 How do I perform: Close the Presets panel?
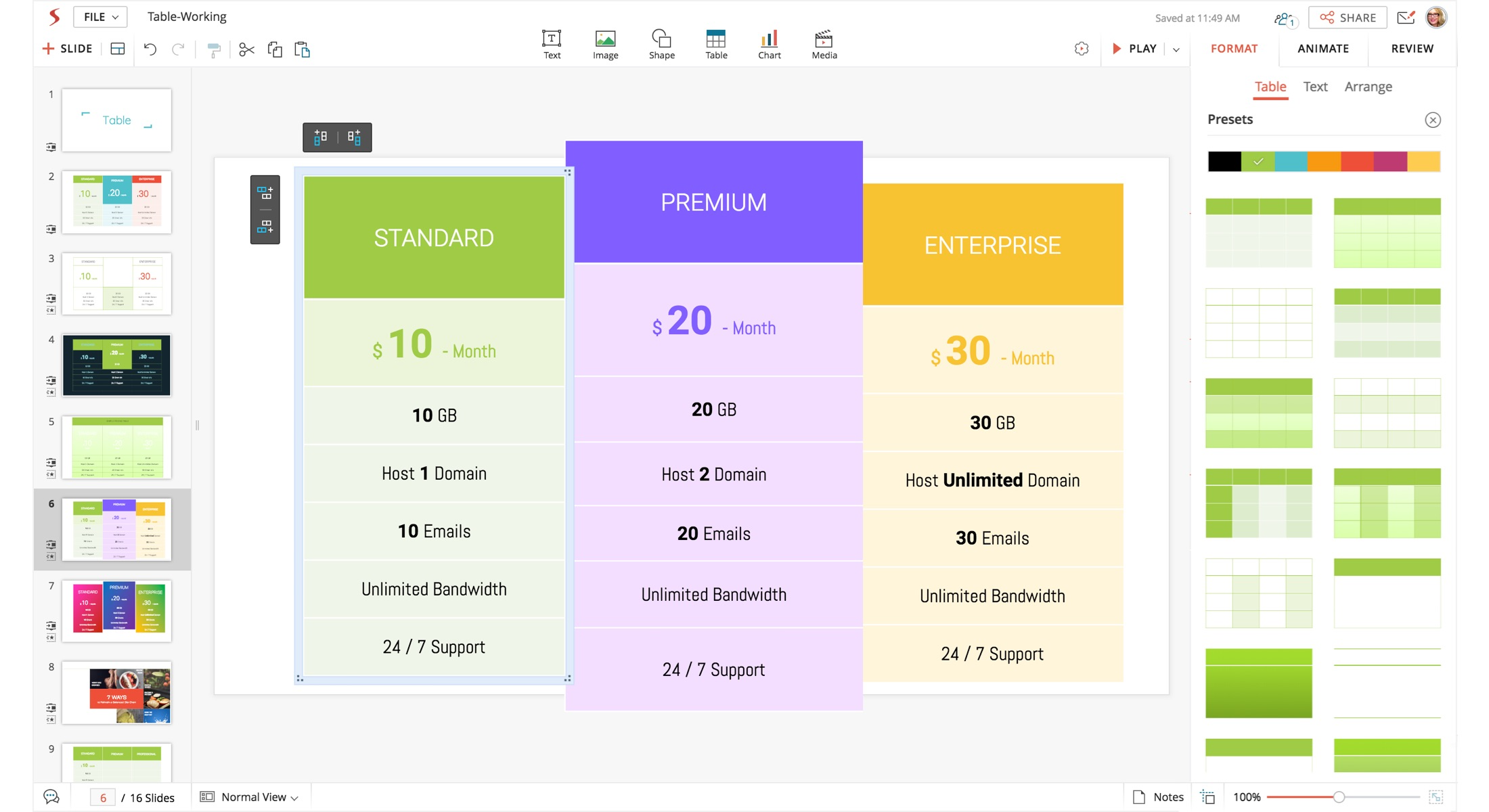[1432, 120]
